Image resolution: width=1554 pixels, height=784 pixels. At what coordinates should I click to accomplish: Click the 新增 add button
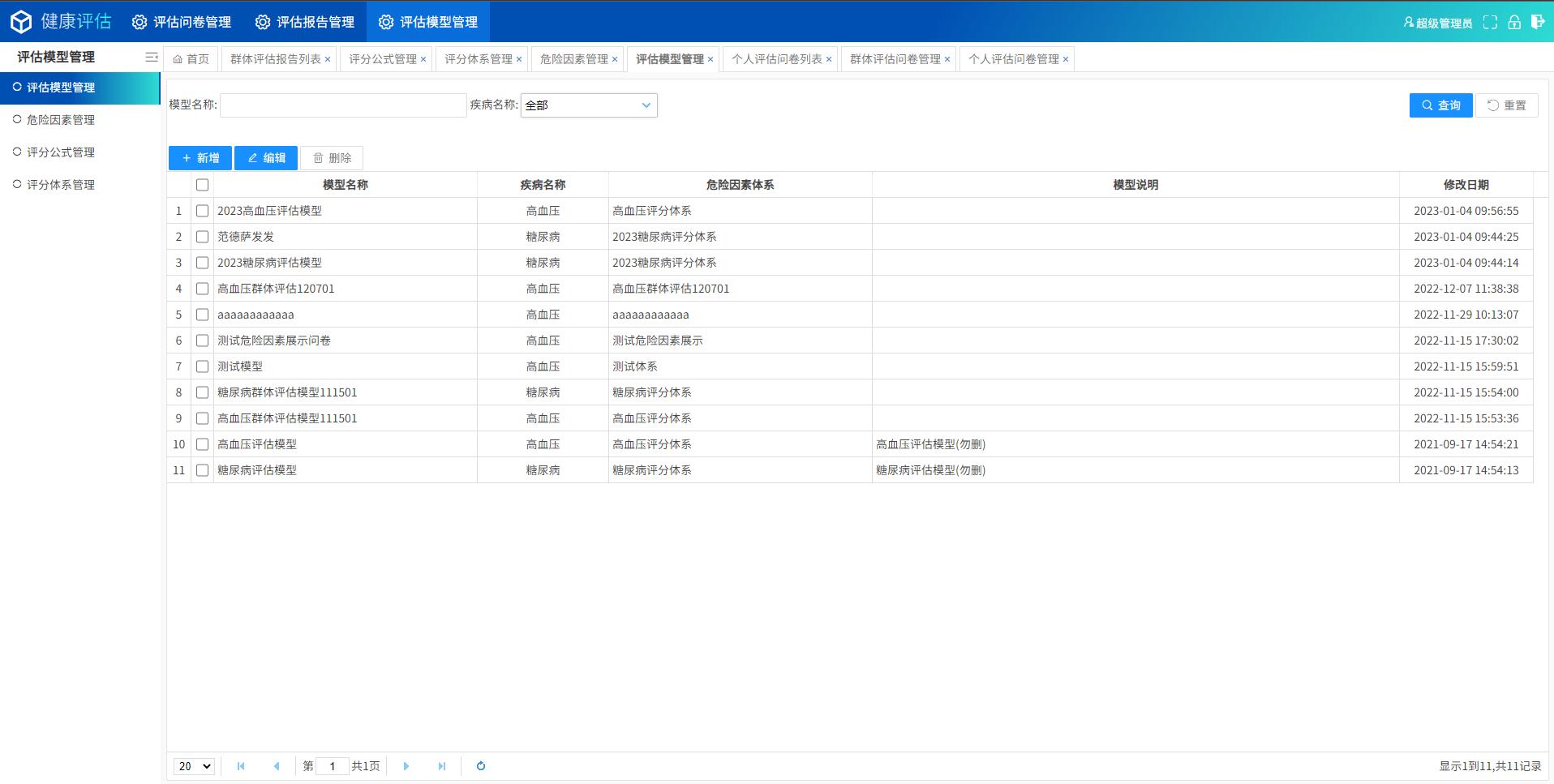click(200, 158)
